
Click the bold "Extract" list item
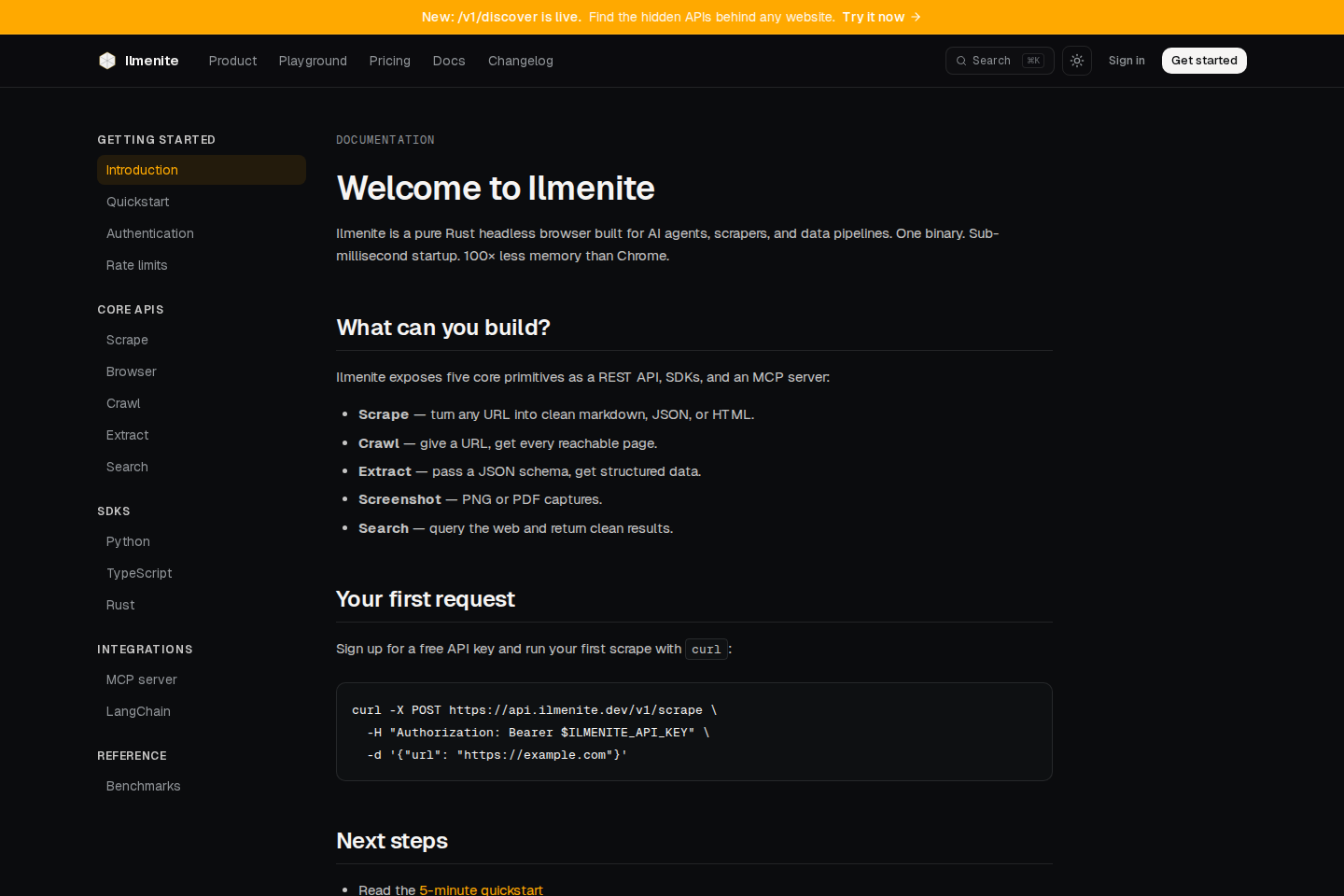pyautogui.click(x=385, y=471)
